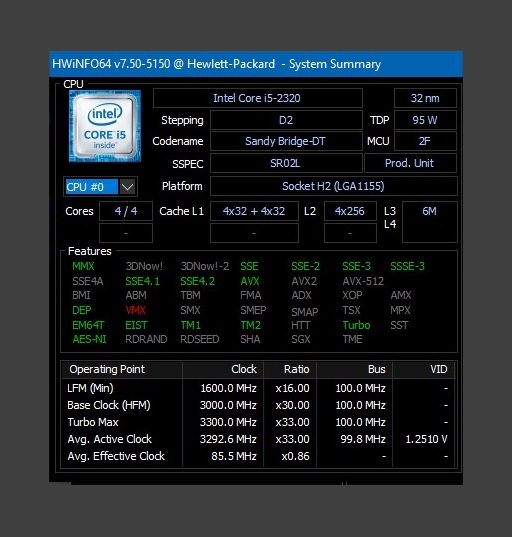Click the Intel Core i5-2320 processor name field

click(x=258, y=98)
